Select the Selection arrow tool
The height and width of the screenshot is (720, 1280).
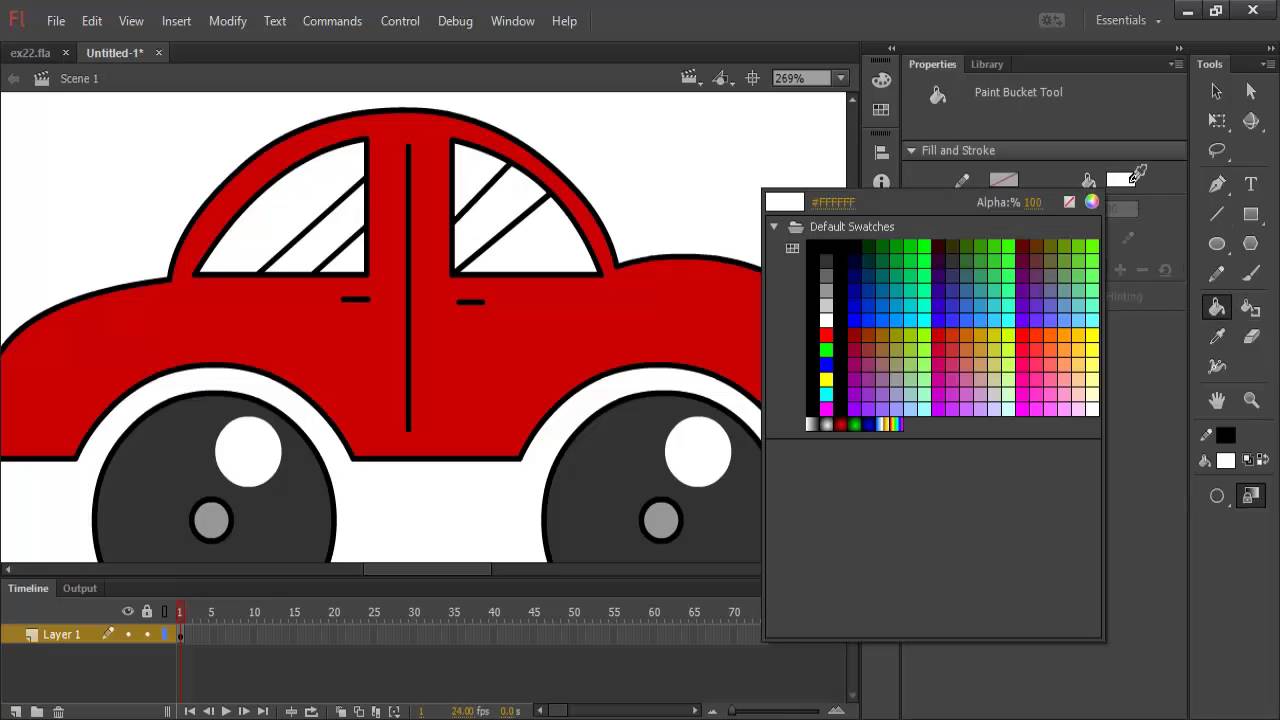point(1217,92)
